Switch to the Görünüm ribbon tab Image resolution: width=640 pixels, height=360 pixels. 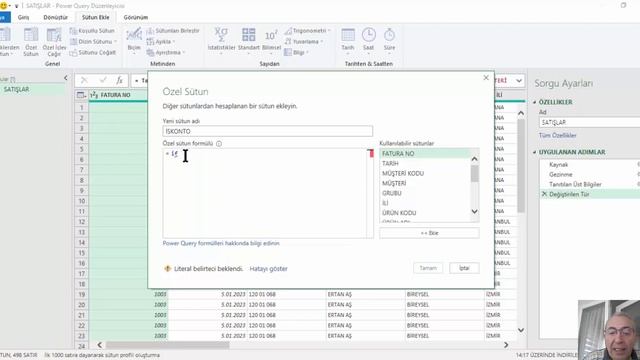pyautogui.click(x=136, y=18)
